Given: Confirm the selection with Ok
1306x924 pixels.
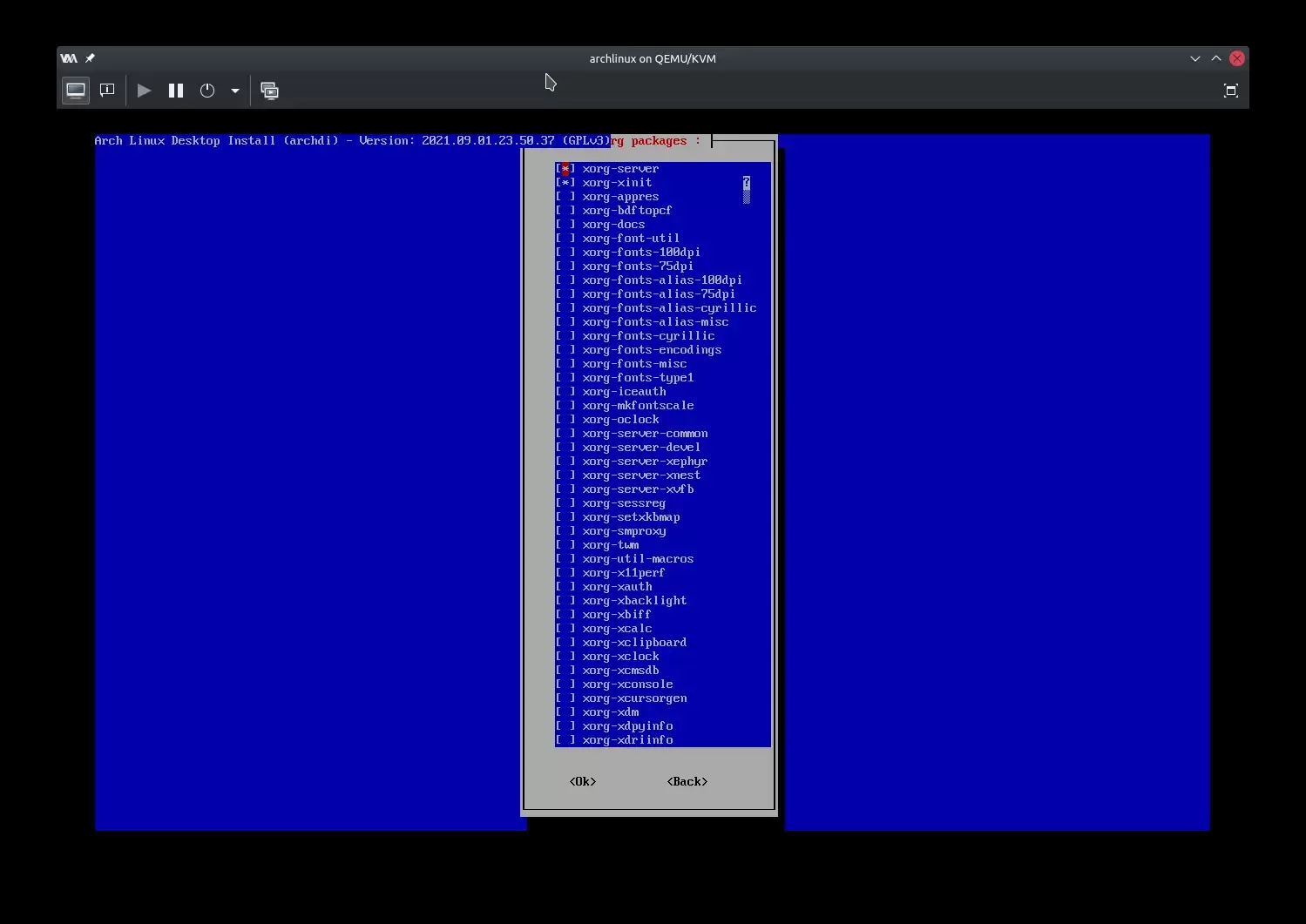Looking at the screenshot, I should click(x=582, y=782).
